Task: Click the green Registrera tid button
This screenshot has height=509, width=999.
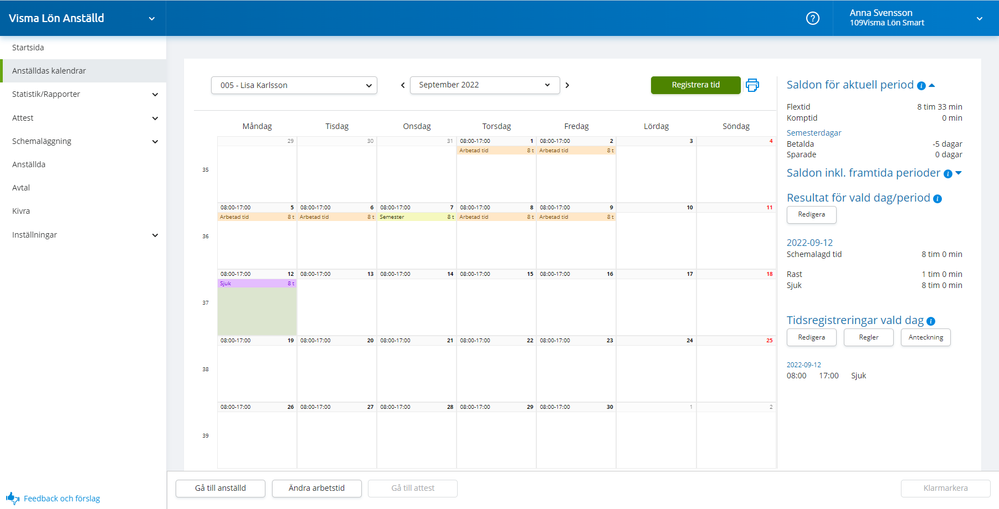Action: [695, 85]
